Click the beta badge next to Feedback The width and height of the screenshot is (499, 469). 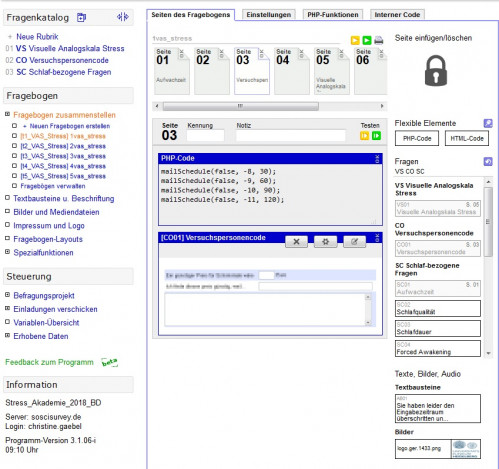[110, 362]
